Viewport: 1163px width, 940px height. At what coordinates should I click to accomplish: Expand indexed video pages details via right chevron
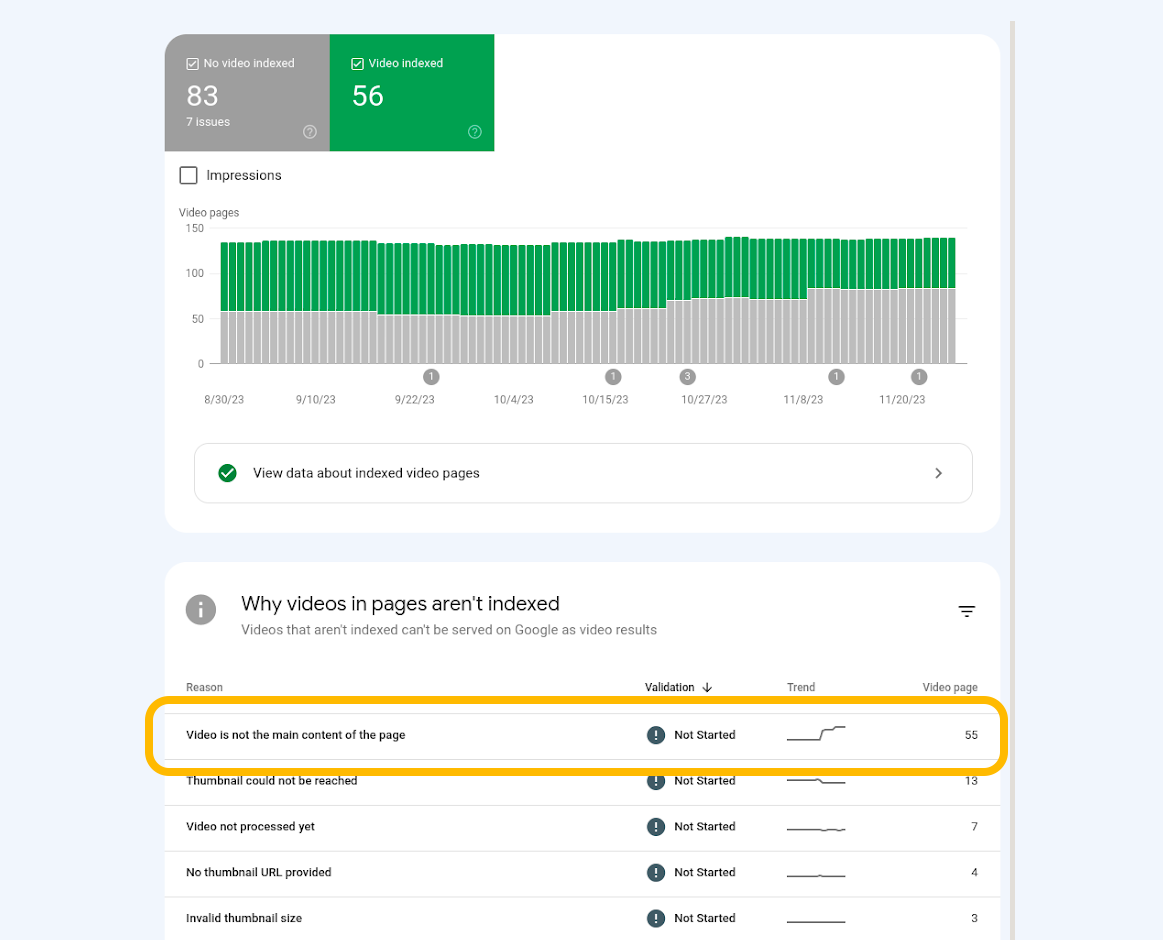click(x=938, y=472)
